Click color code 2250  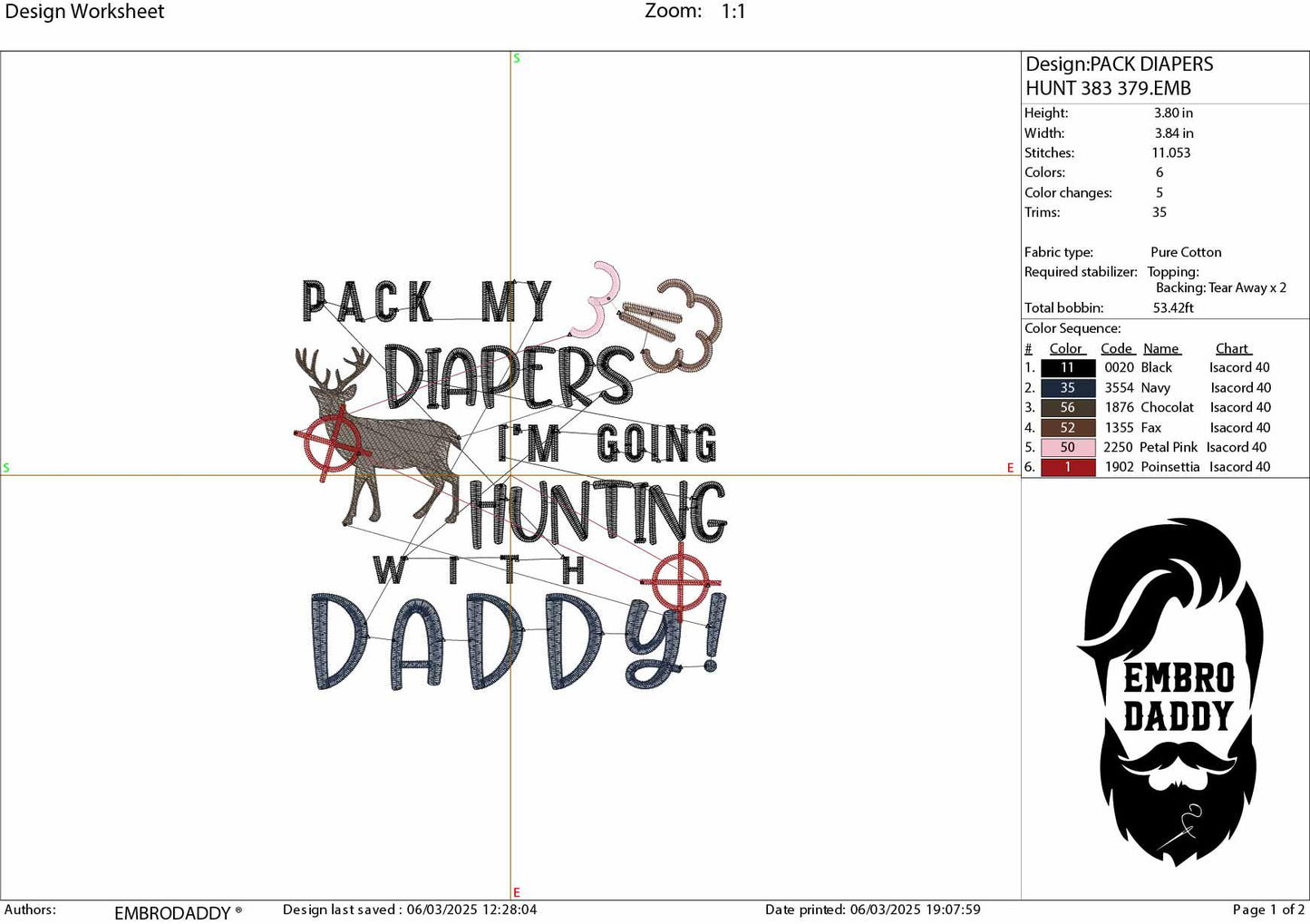click(1118, 447)
